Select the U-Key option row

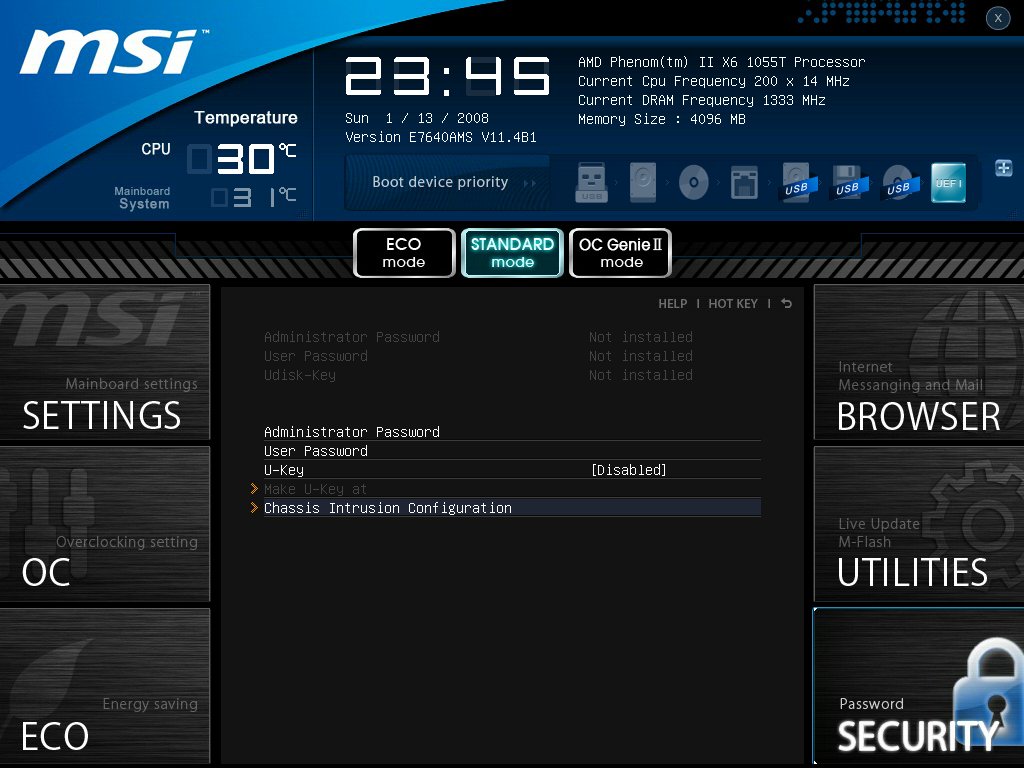click(512, 470)
